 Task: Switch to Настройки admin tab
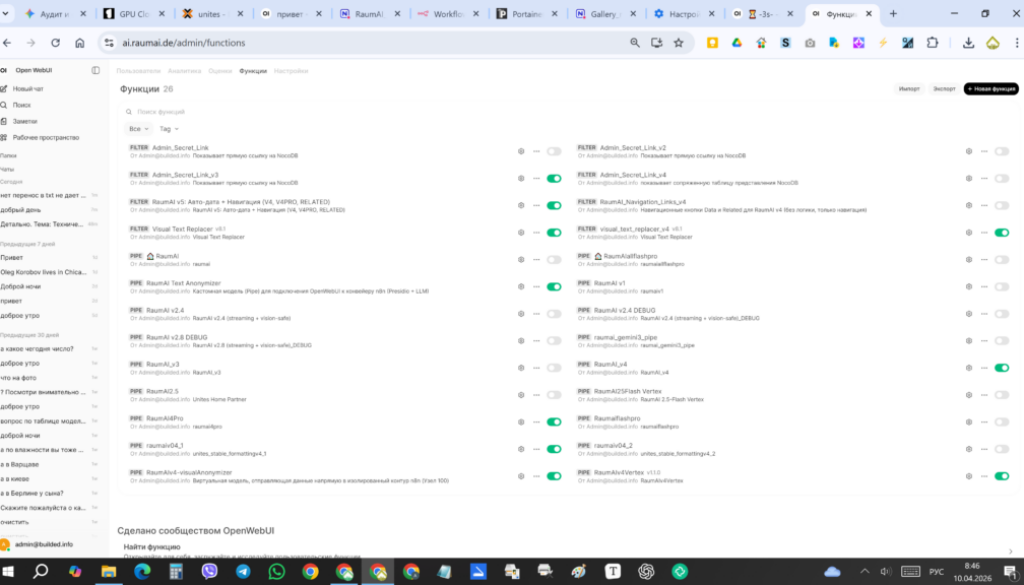point(291,71)
